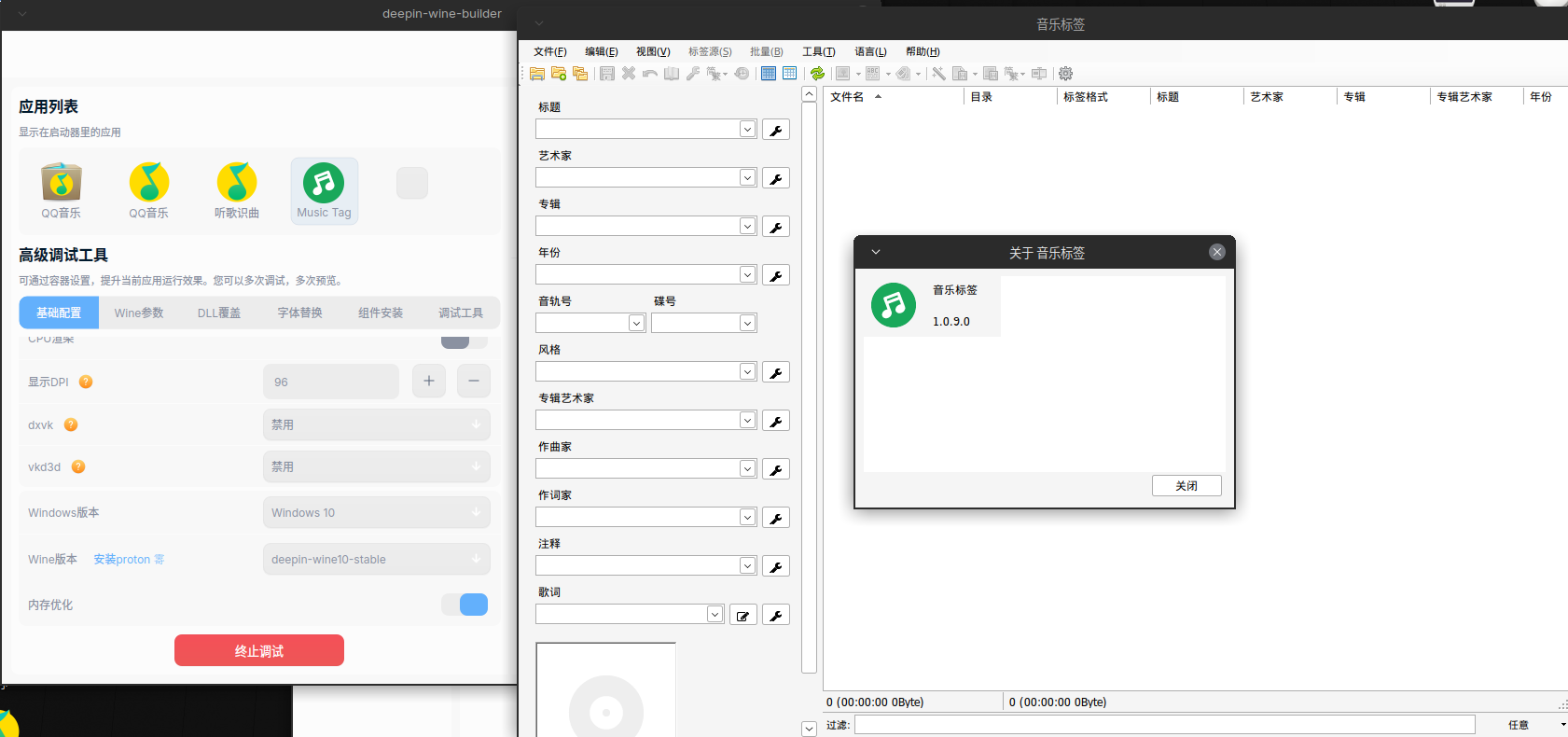This screenshot has height=737, width=1568.
Task: Open the 文件(F) menu
Action: coord(550,51)
